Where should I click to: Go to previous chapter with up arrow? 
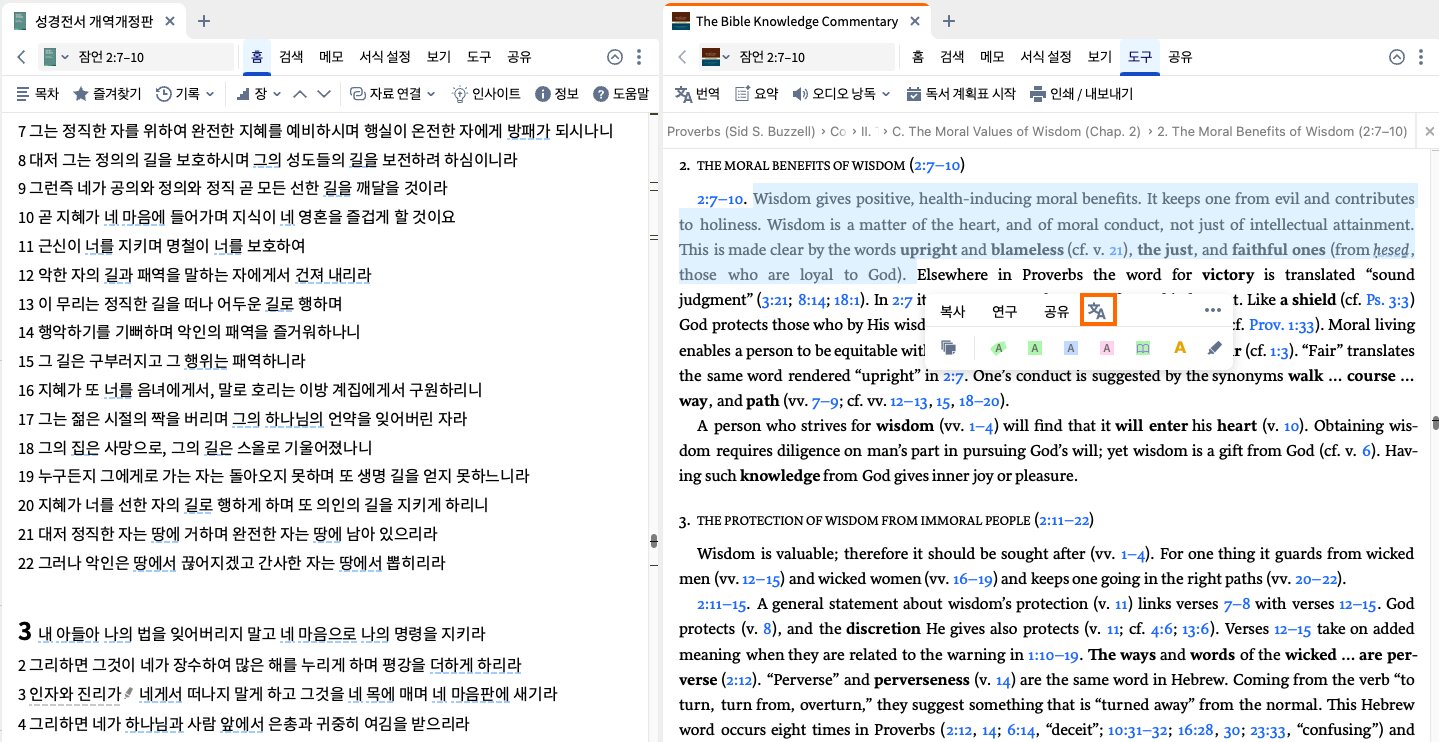point(300,94)
